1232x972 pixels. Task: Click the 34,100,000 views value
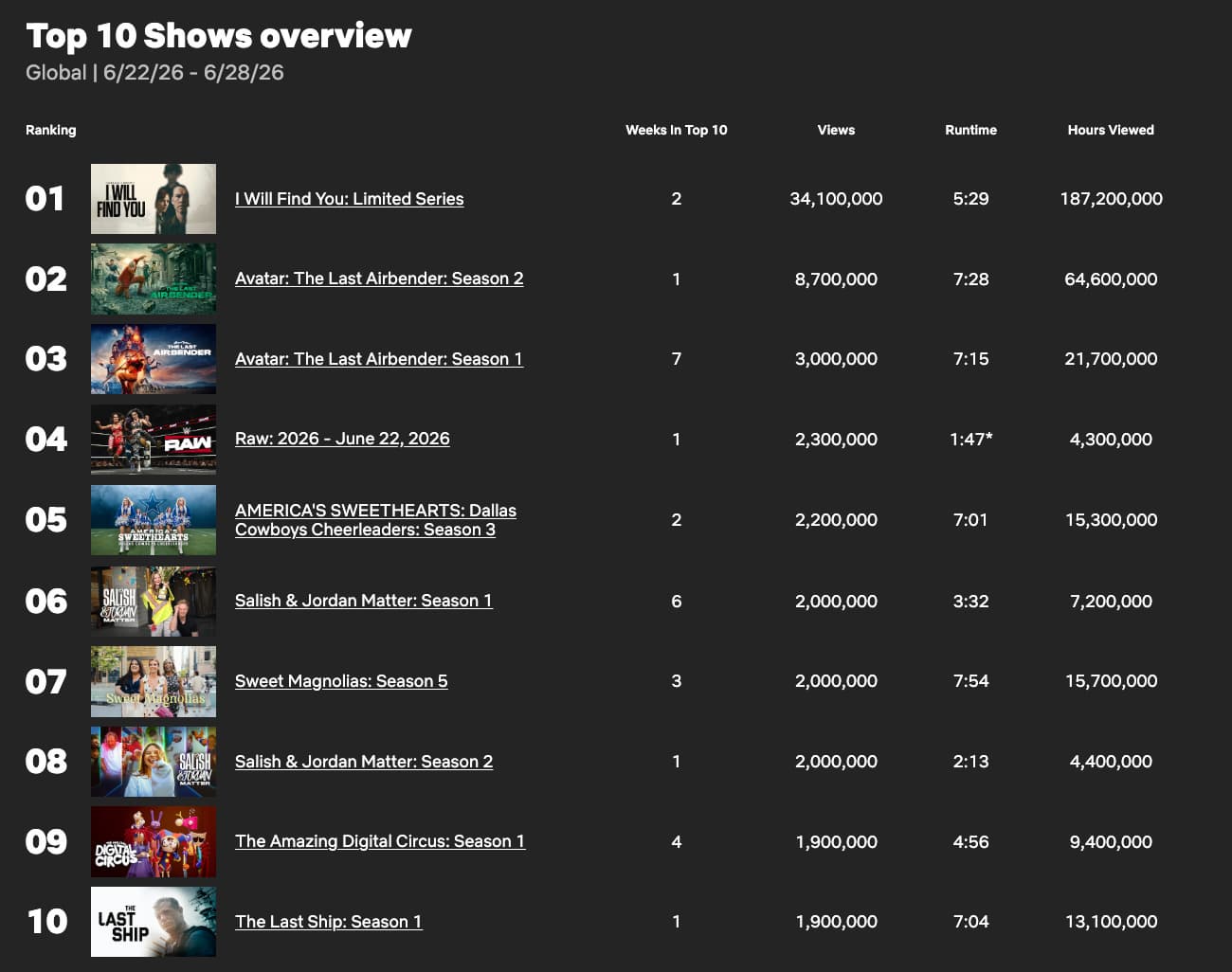pyautogui.click(x=836, y=199)
